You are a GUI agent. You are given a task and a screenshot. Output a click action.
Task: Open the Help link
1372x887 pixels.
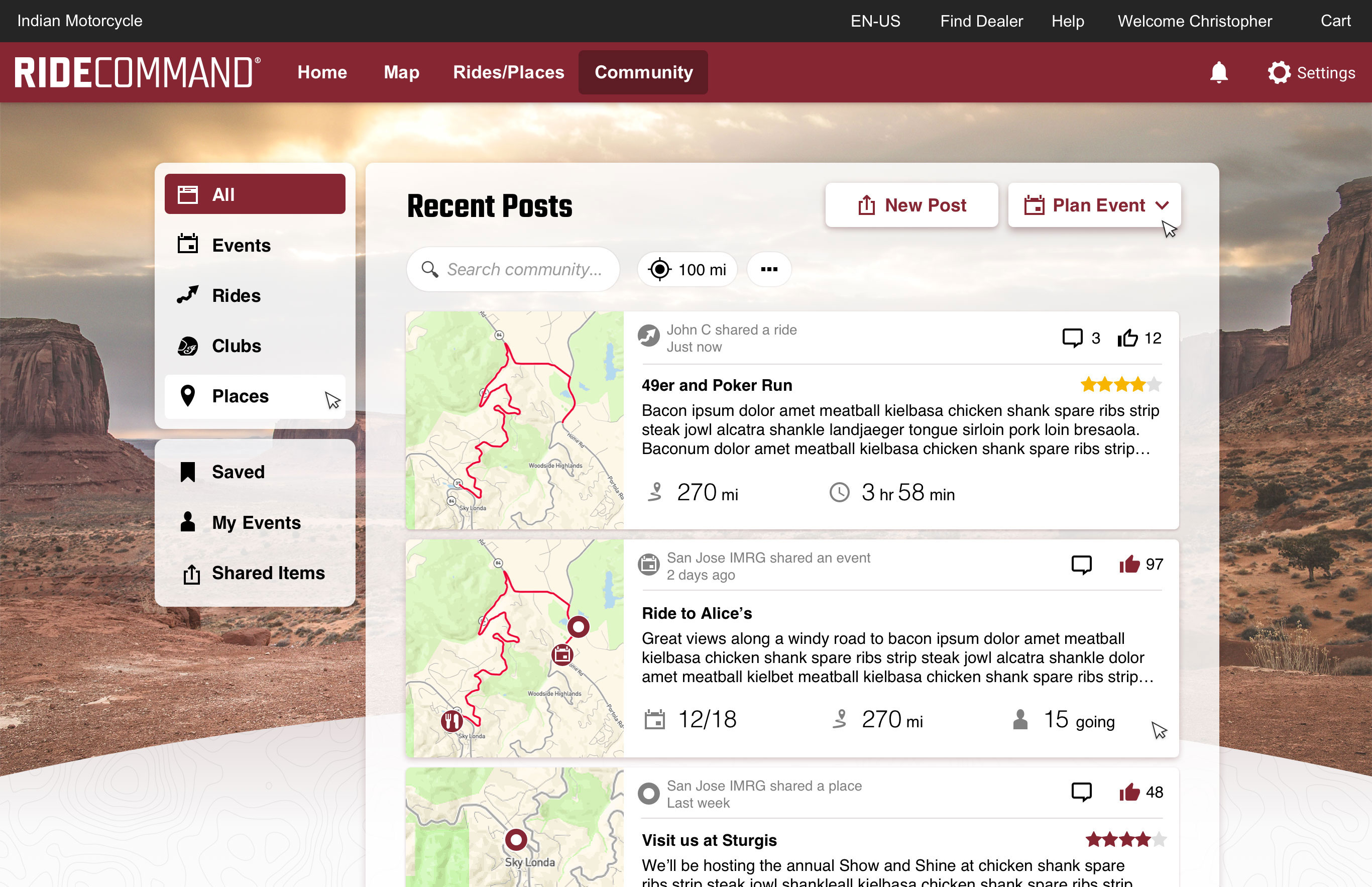(x=1068, y=21)
